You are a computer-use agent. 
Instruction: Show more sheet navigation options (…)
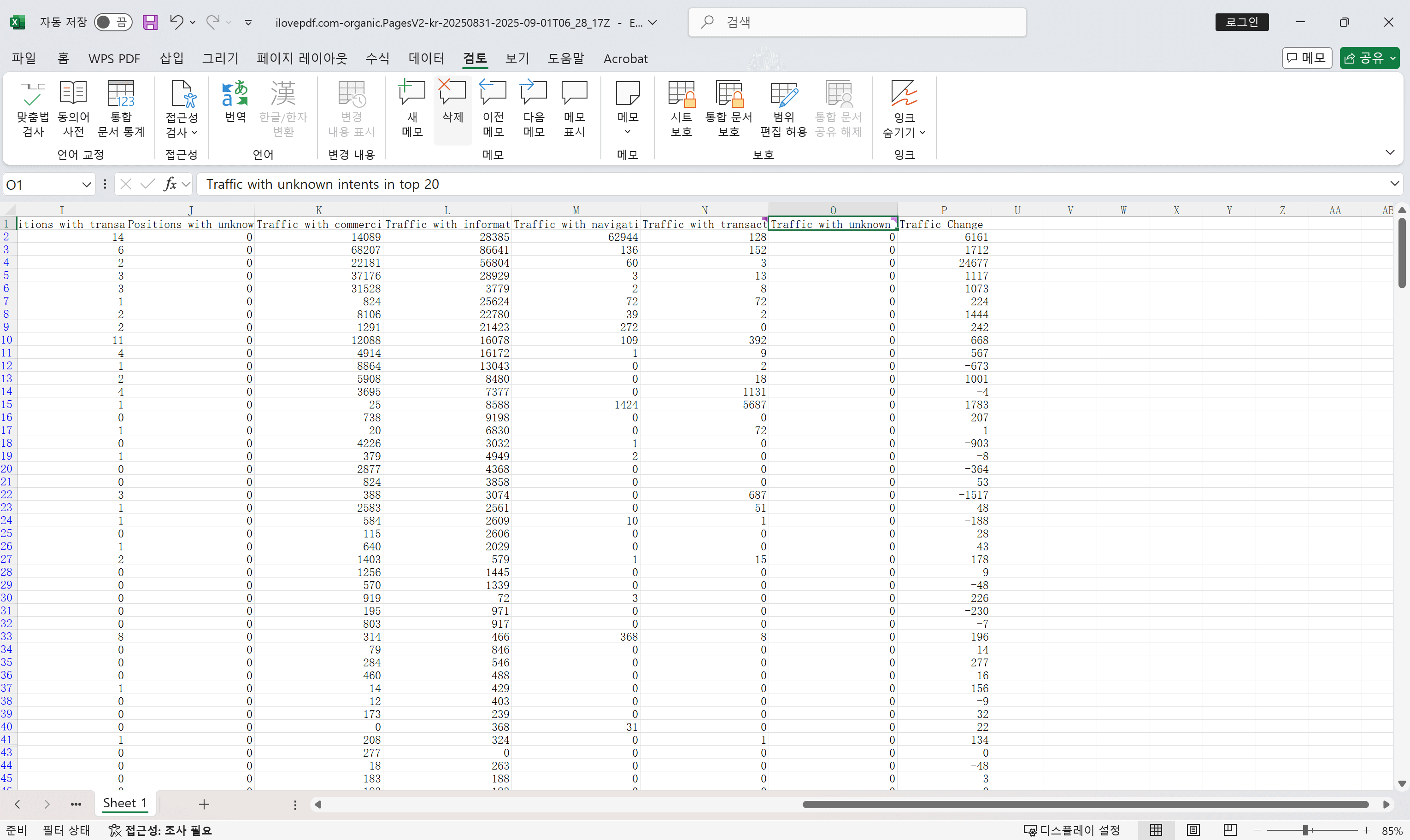[x=76, y=805]
